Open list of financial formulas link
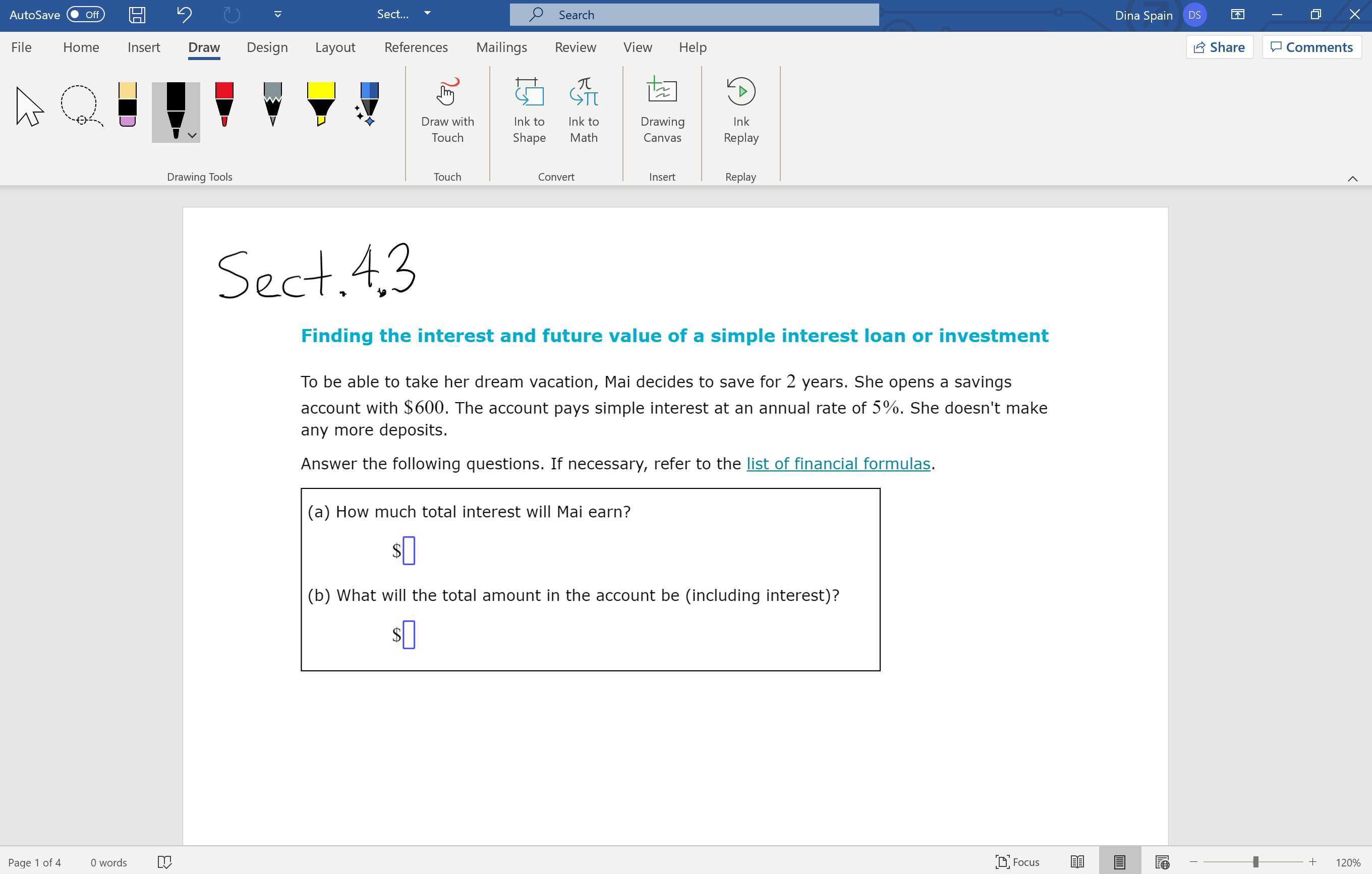 (x=837, y=464)
